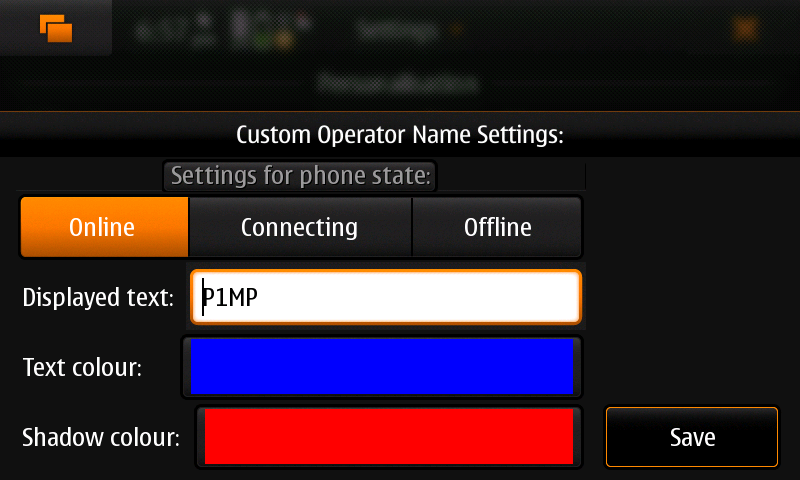Open the task switcher icon
Screen dimensions: 800x480
[56, 28]
